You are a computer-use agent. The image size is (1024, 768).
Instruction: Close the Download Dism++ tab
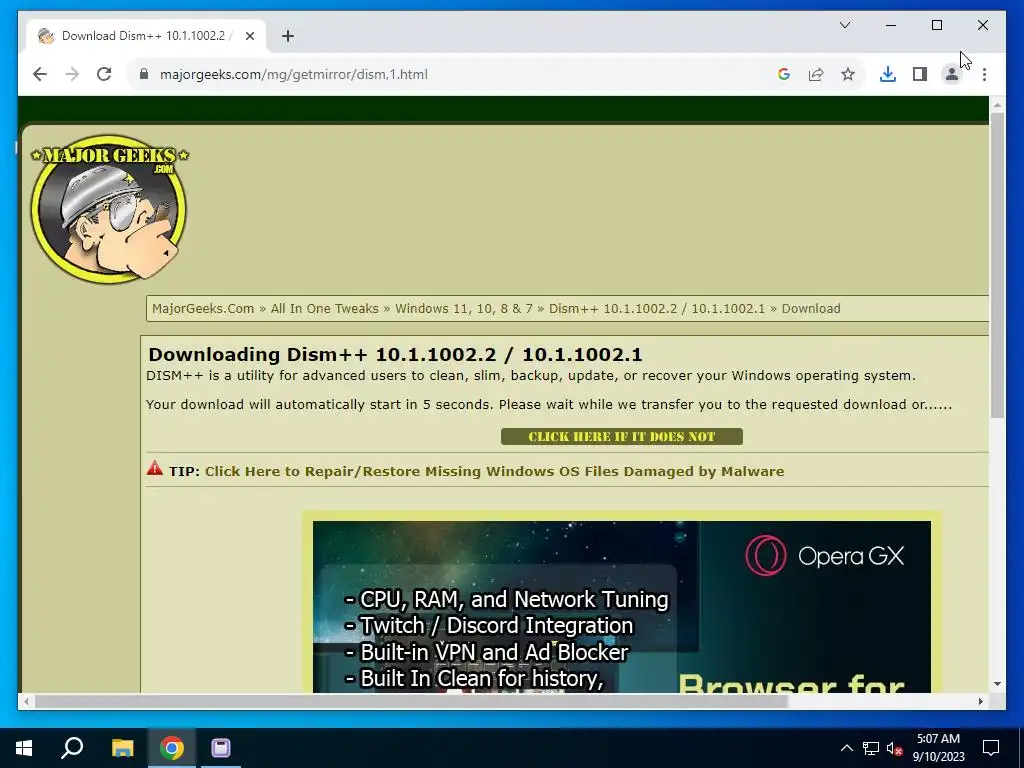point(249,36)
